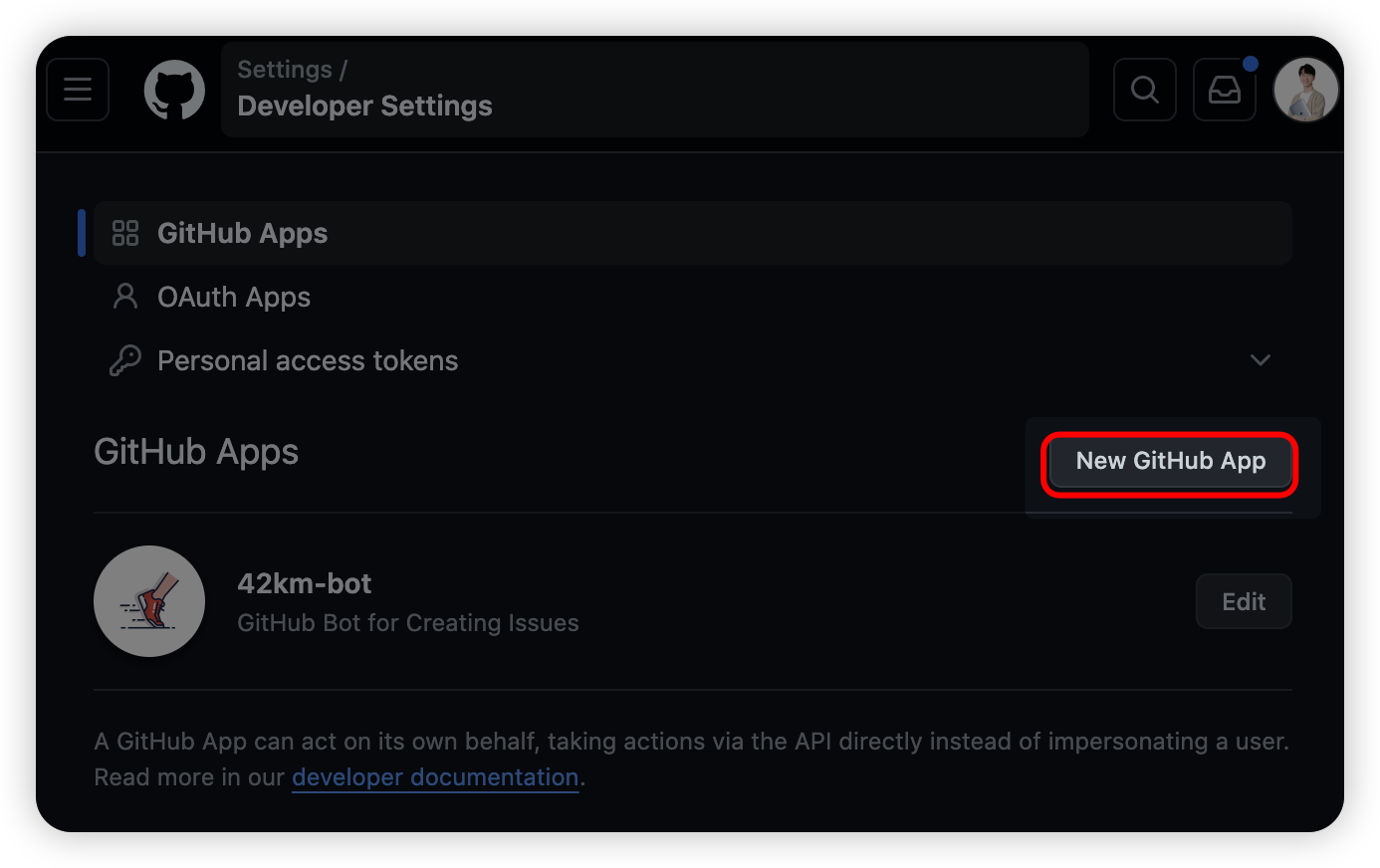Expand the Personal access tokens chevron

[x=1260, y=360]
